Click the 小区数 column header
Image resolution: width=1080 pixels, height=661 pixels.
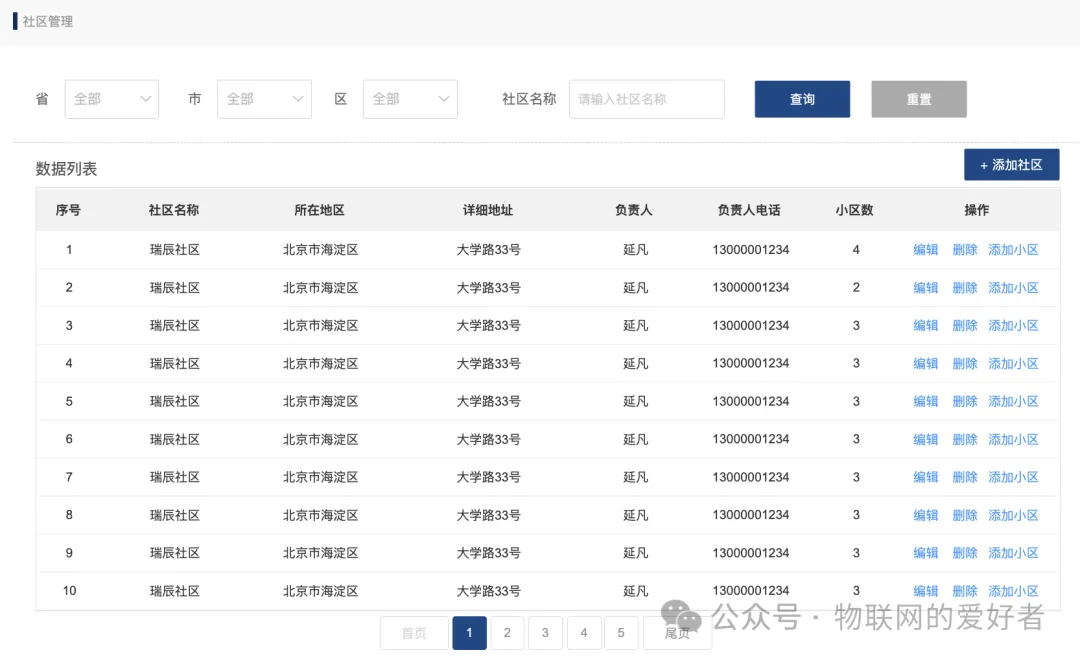(855, 210)
